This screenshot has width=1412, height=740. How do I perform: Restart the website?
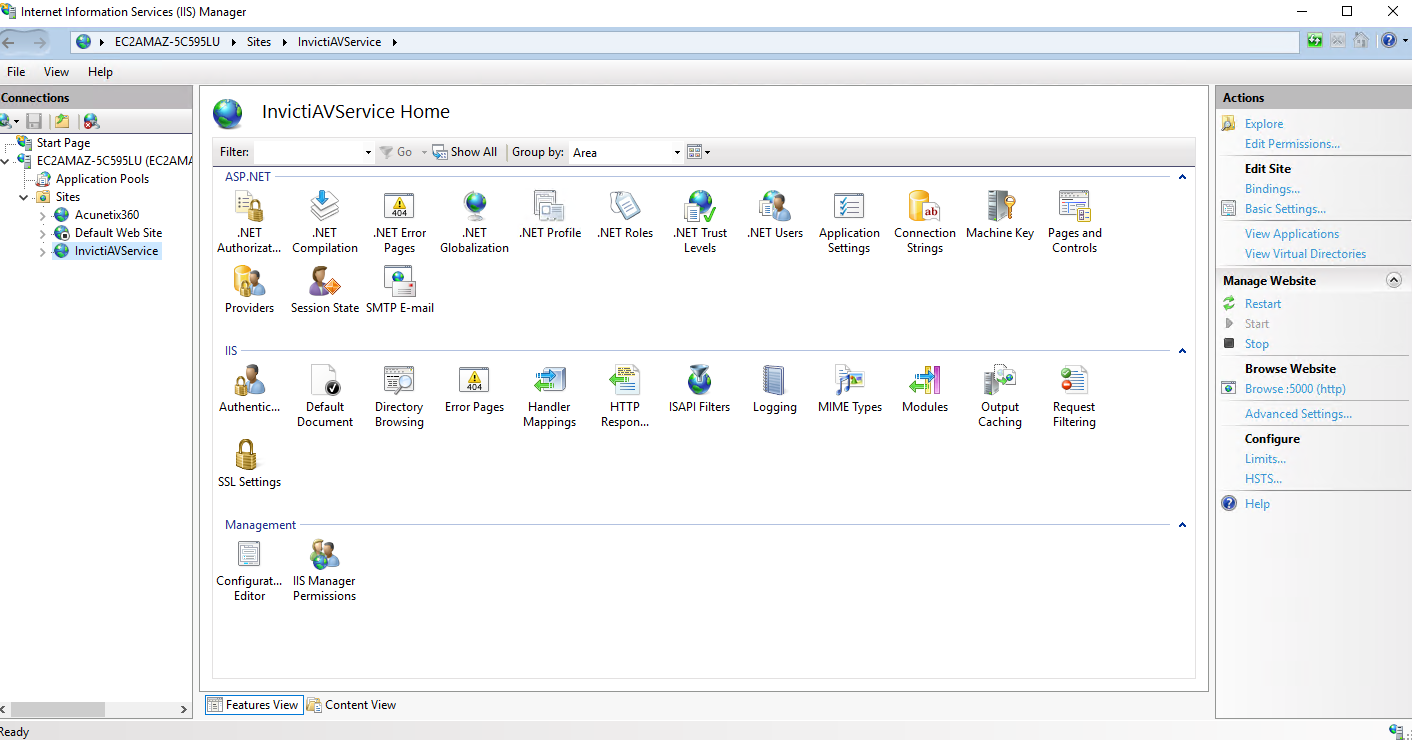(1263, 304)
